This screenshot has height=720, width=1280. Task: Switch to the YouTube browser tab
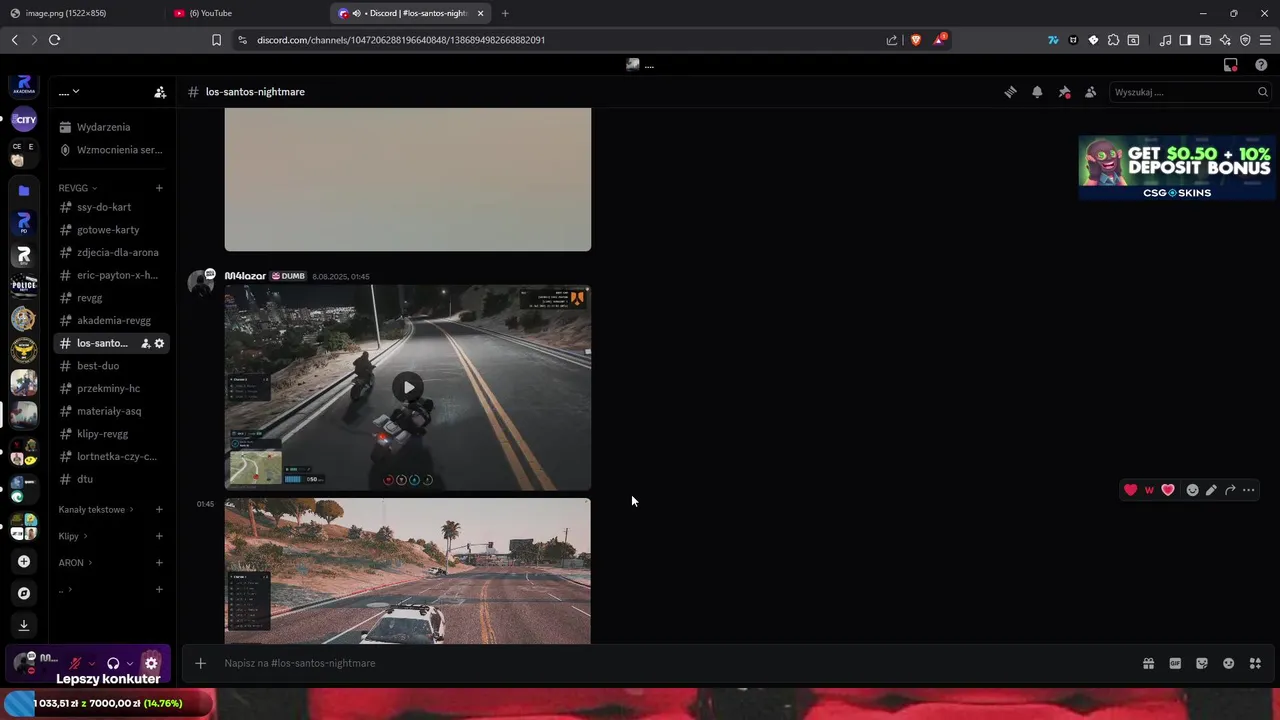(x=245, y=13)
